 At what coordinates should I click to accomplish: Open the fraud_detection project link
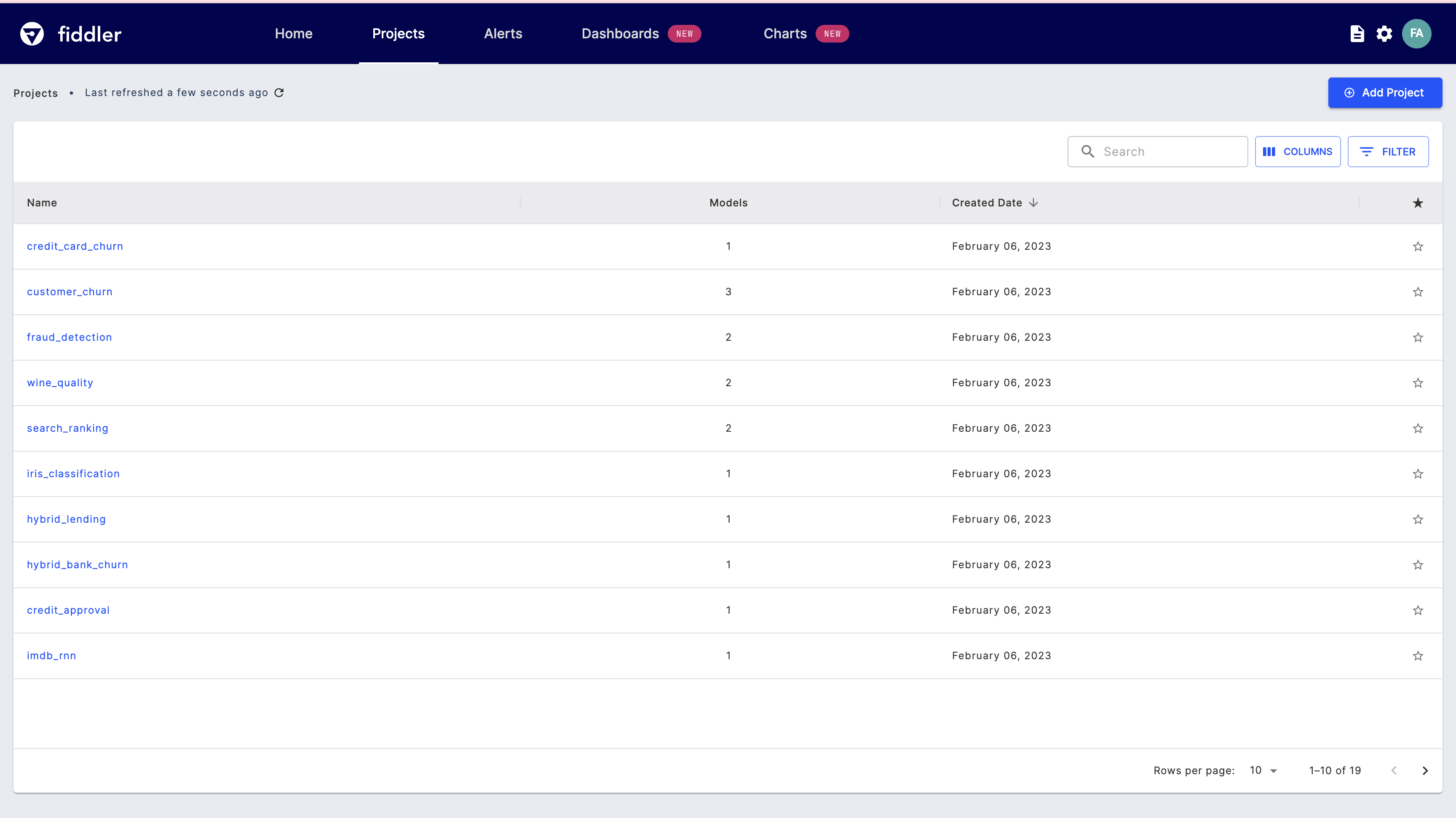click(70, 337)
